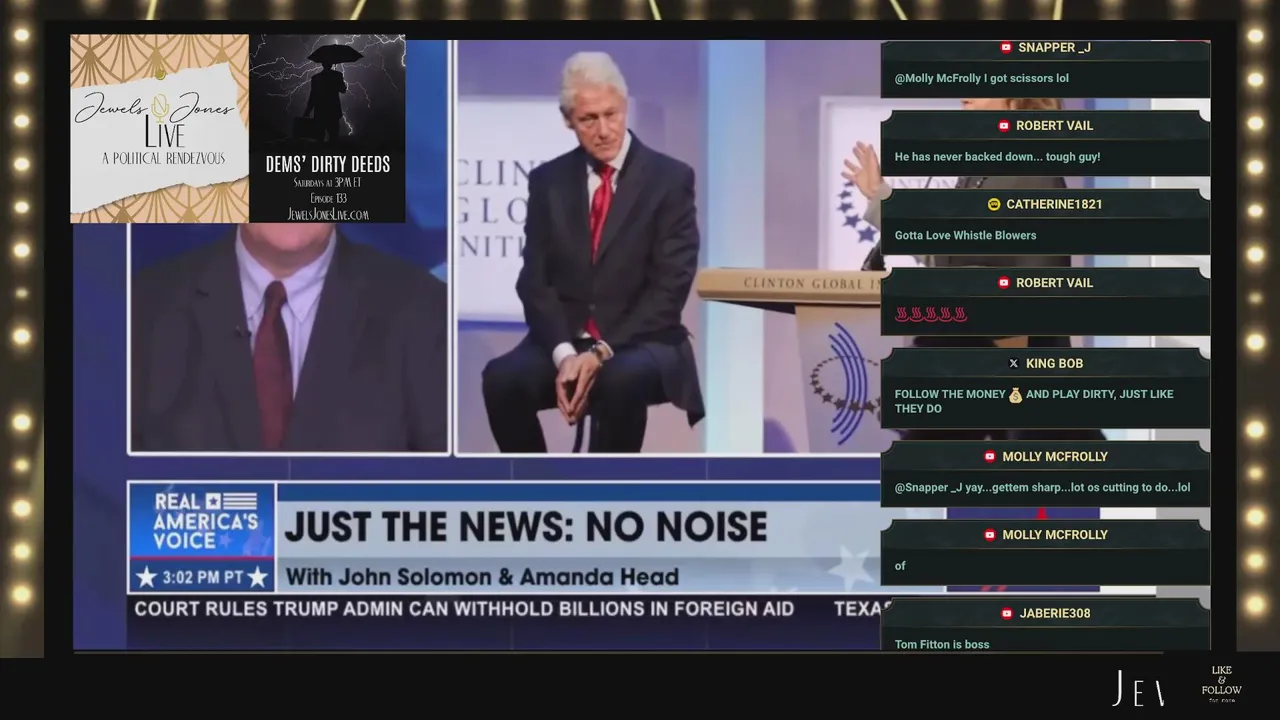Open the Jewels Jones Live logo card
Screen dimensions: 1280x720
[x=159, y=129]
